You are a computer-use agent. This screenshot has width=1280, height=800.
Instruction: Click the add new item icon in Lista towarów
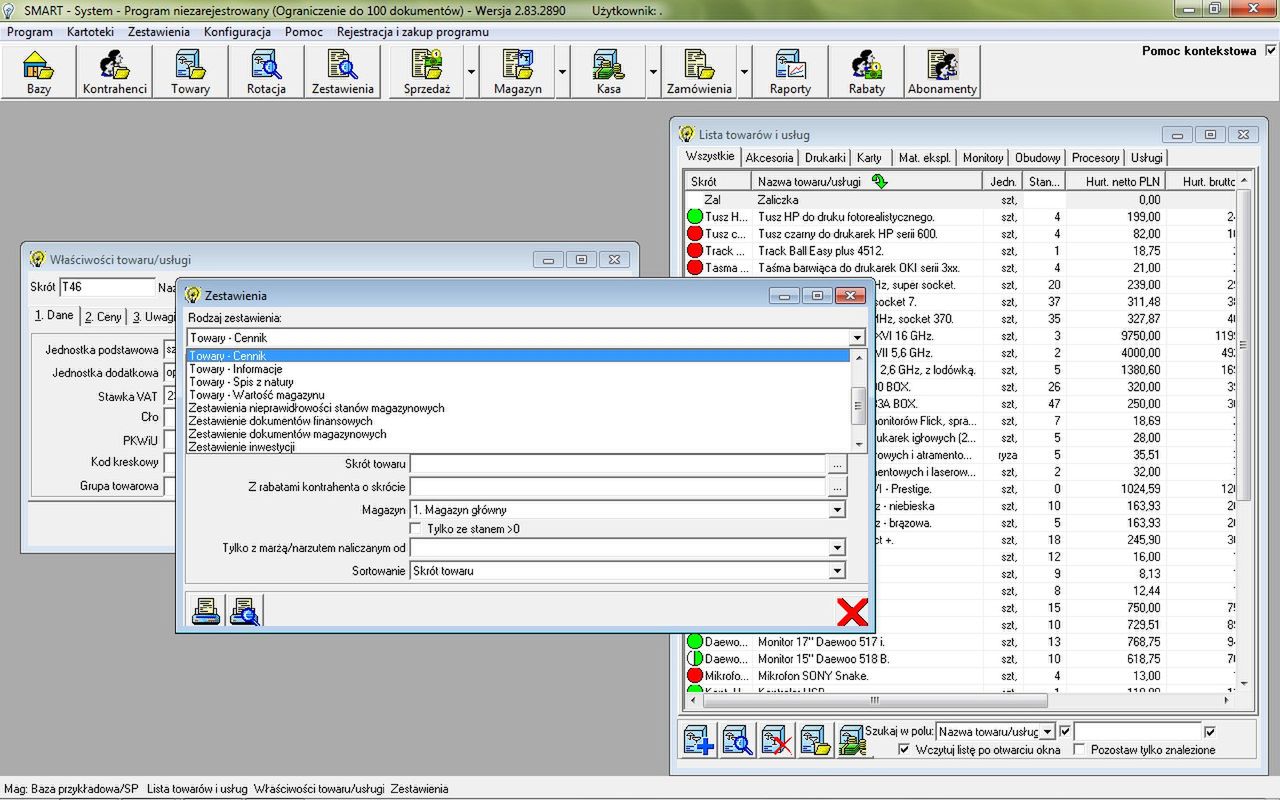pos(699,740)
